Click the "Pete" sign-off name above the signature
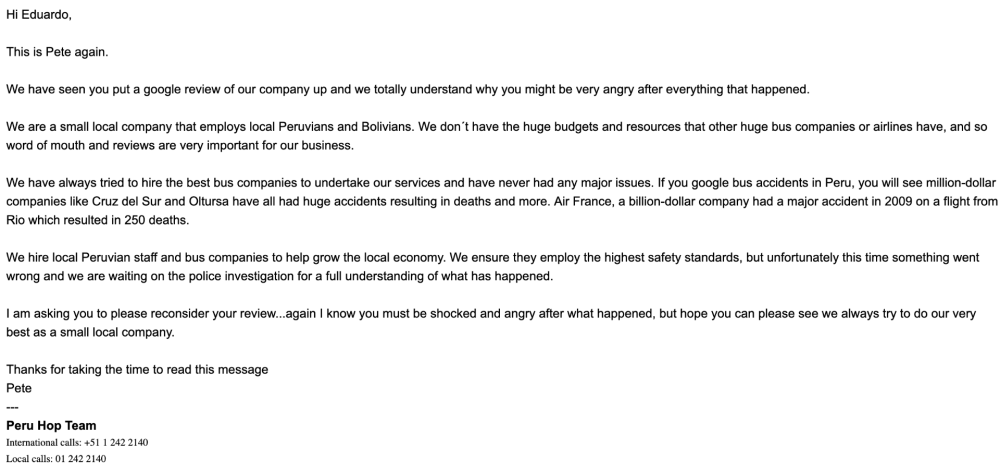 click(20, 387)
